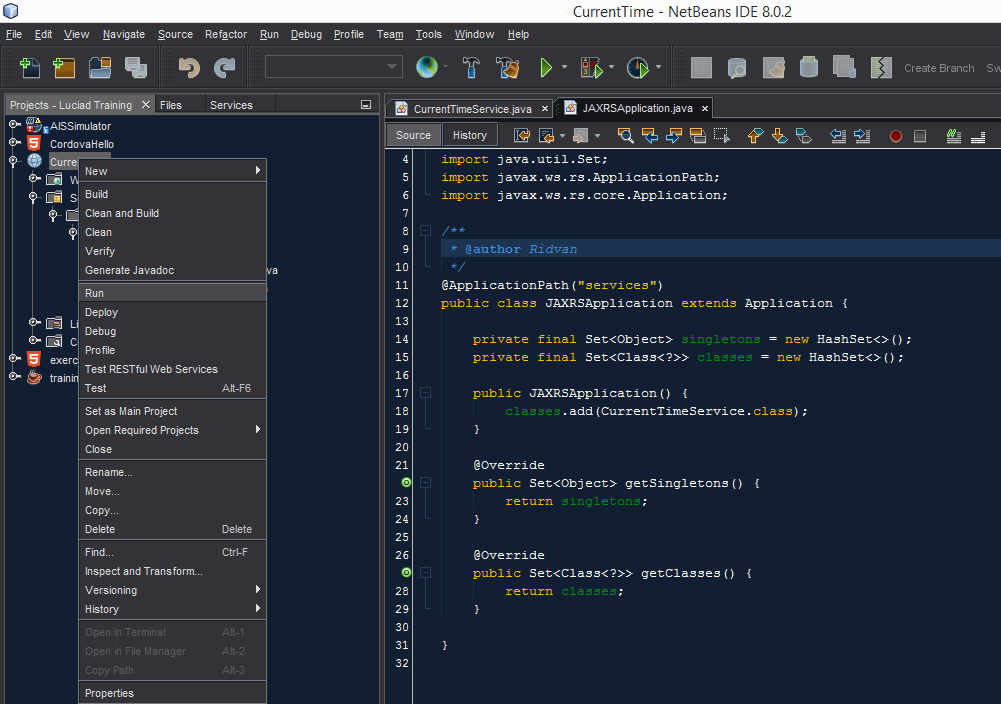Open the dropdown arrow beside Profile Project

[658, 67]
